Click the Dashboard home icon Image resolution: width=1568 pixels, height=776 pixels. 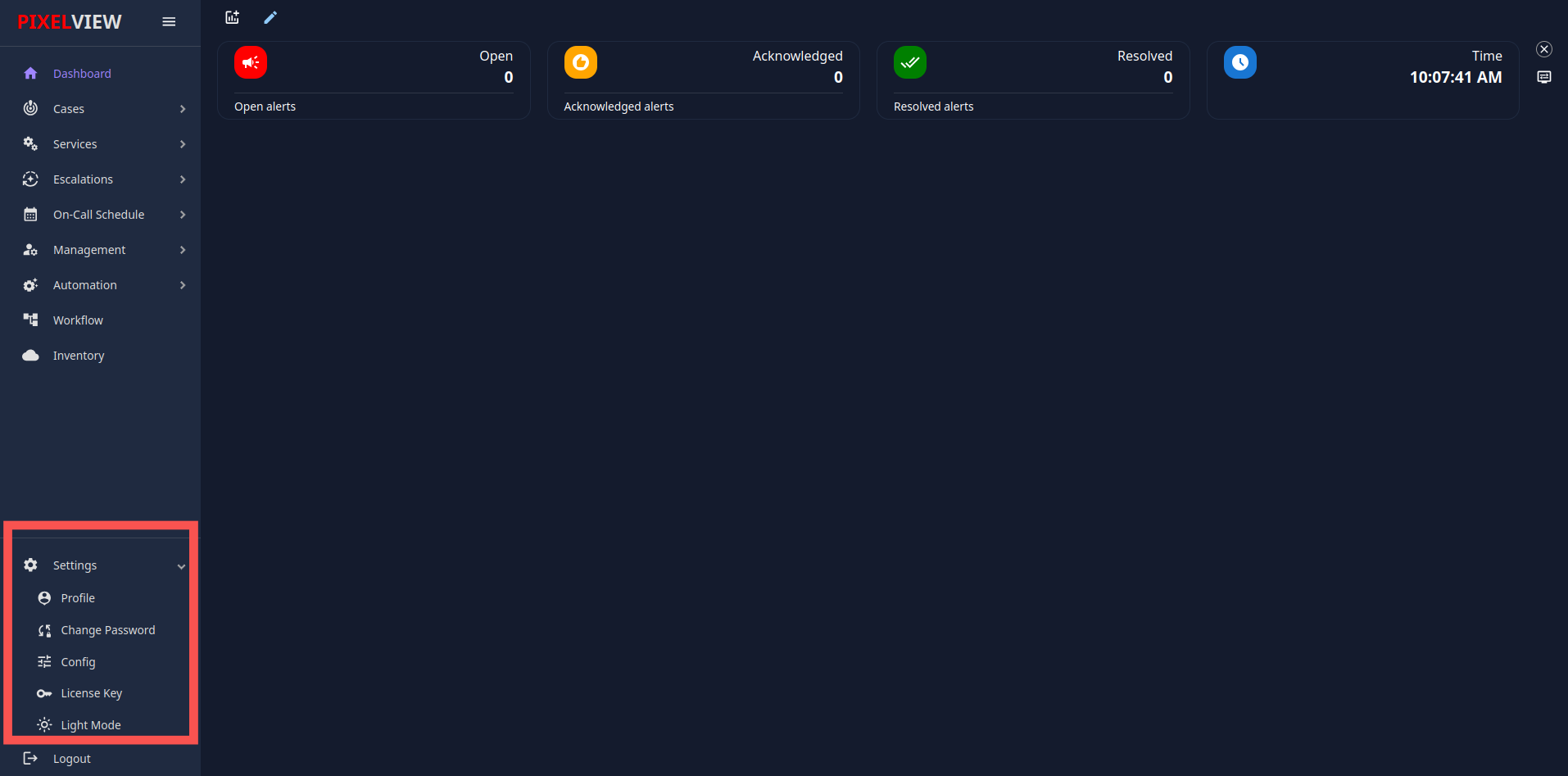(x=30, y=74)
